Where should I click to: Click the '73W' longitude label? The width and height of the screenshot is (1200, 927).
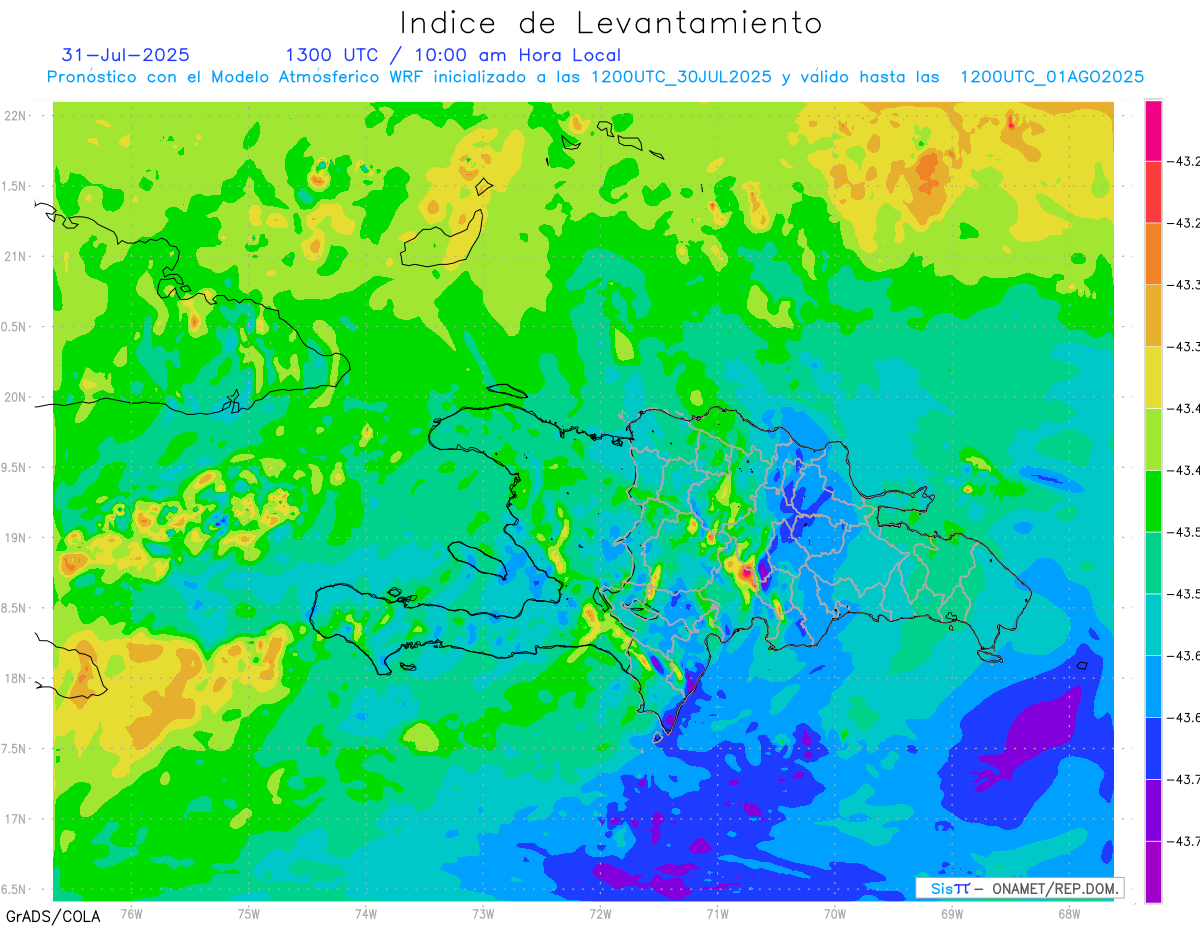pyautogui.click(x=483, y=913)
